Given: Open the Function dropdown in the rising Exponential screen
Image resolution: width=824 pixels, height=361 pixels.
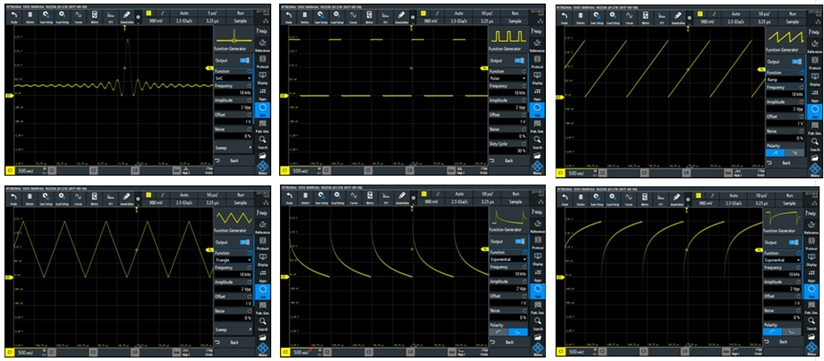Looking at the screenshot, I should 782,260.
